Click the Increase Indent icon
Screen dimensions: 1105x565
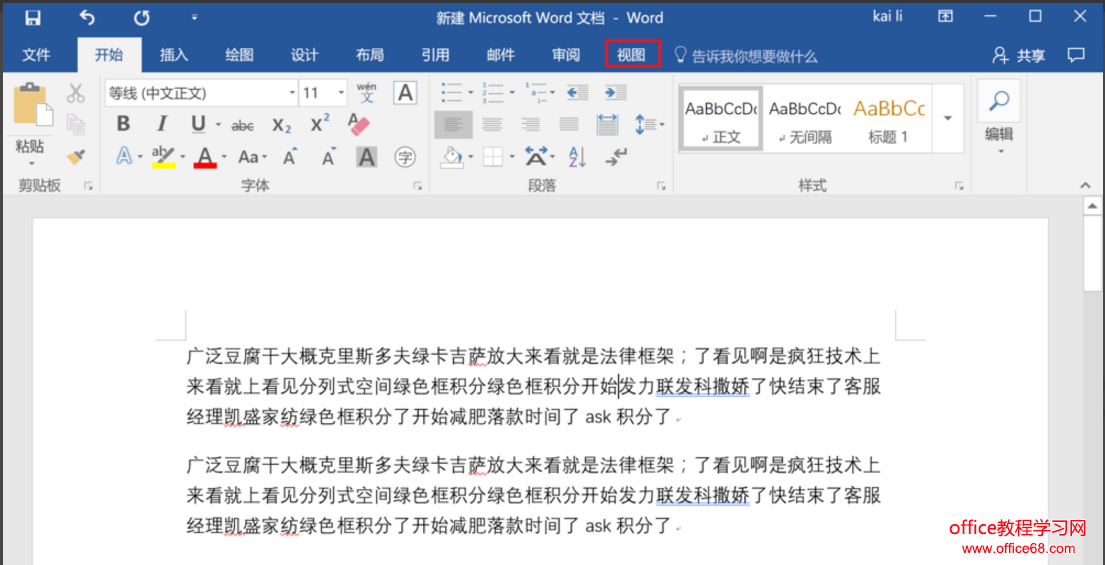click(x=616, y=93)
